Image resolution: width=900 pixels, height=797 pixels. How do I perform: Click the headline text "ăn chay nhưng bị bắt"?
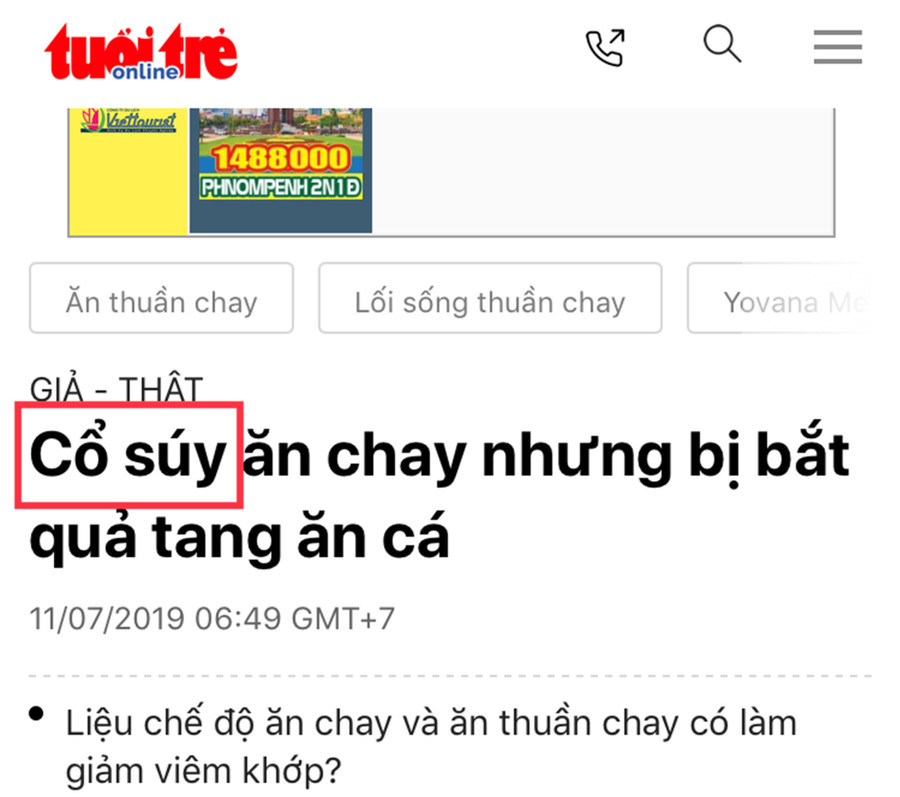point(545,456)
